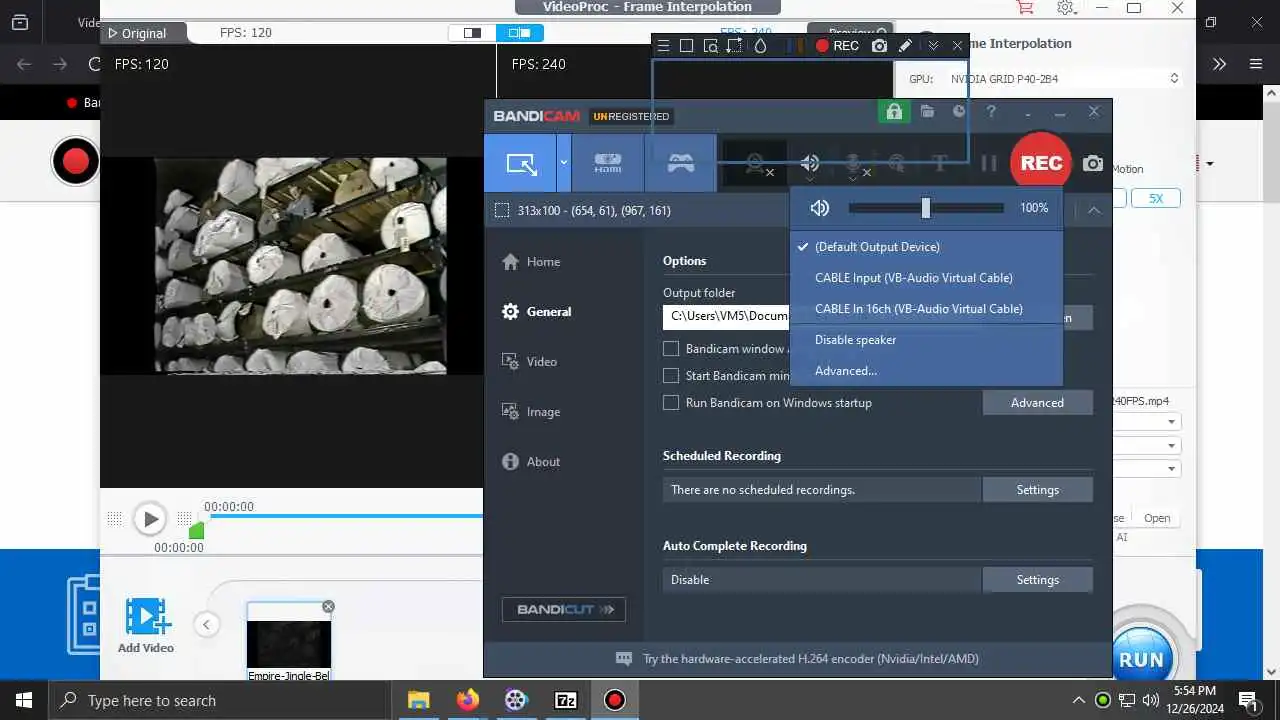
Task: Open Bandicam scheduler clock icon
Action: click(x=959, y=112)
